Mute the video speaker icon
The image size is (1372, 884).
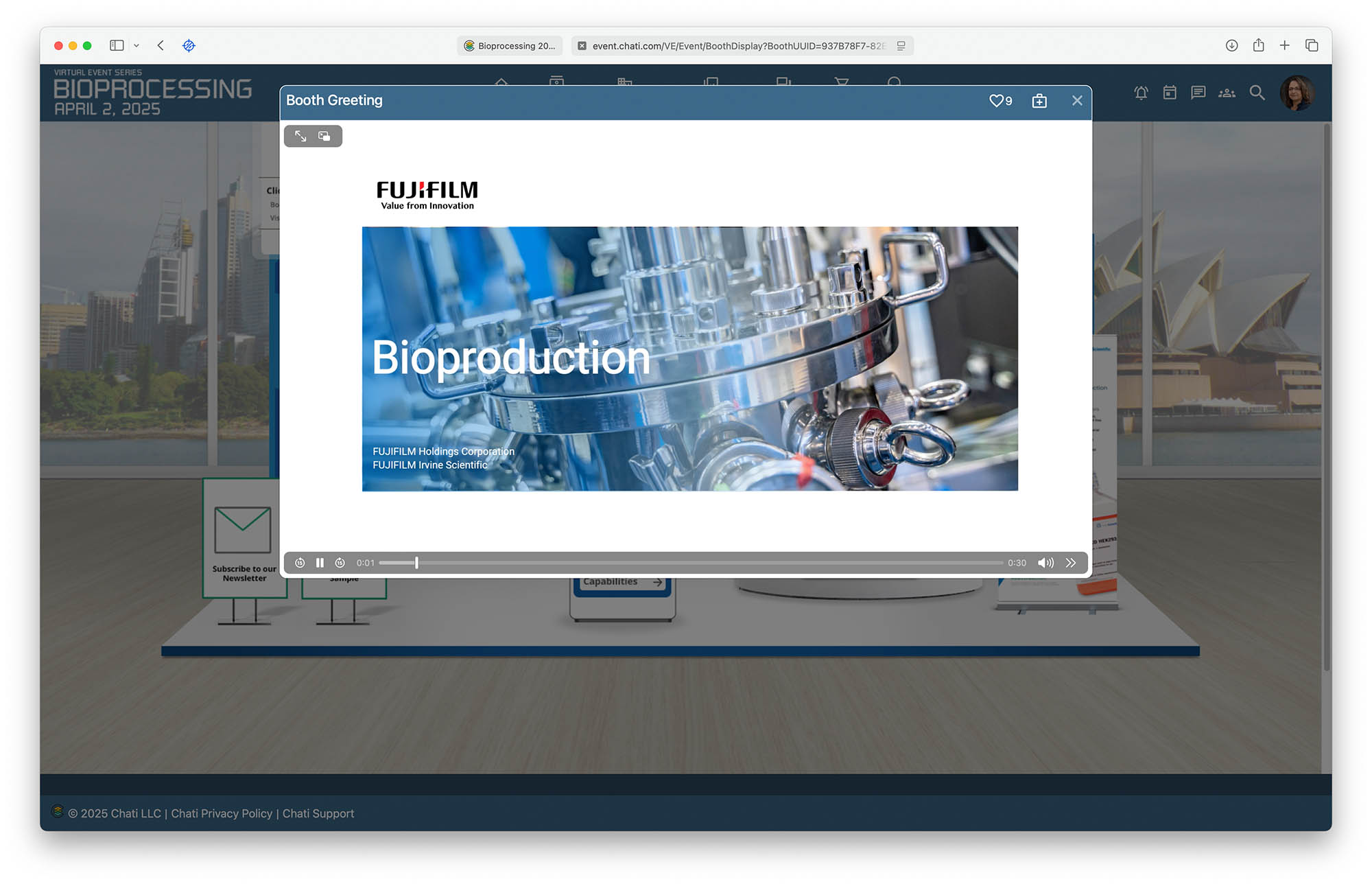coord(1045,563)
